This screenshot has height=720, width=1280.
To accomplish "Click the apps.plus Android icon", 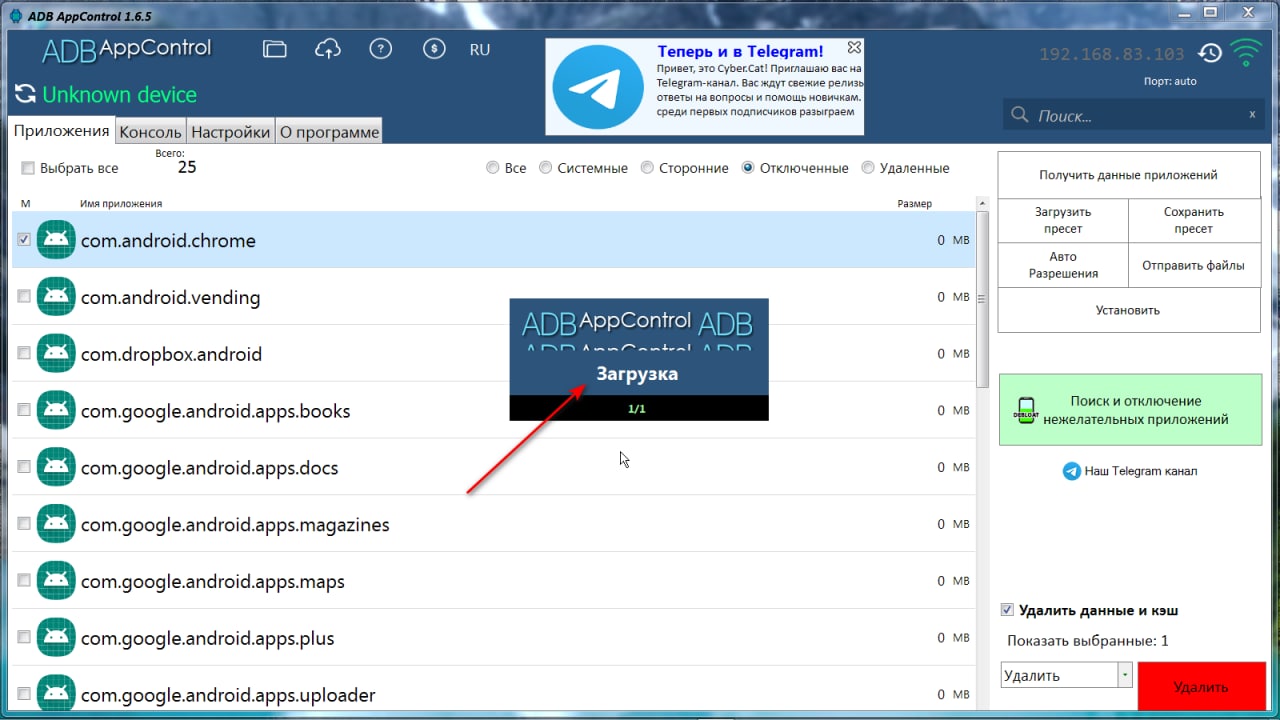I will point(56,638).
